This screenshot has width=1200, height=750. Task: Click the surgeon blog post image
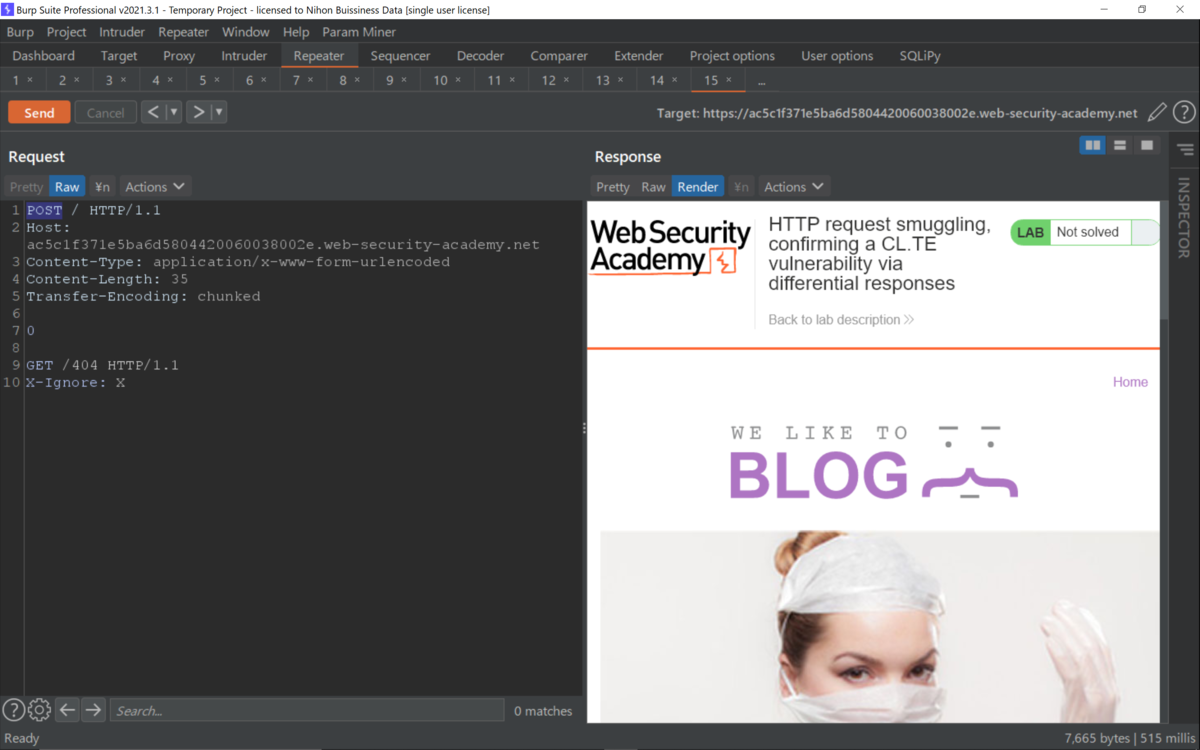[879, 626]
